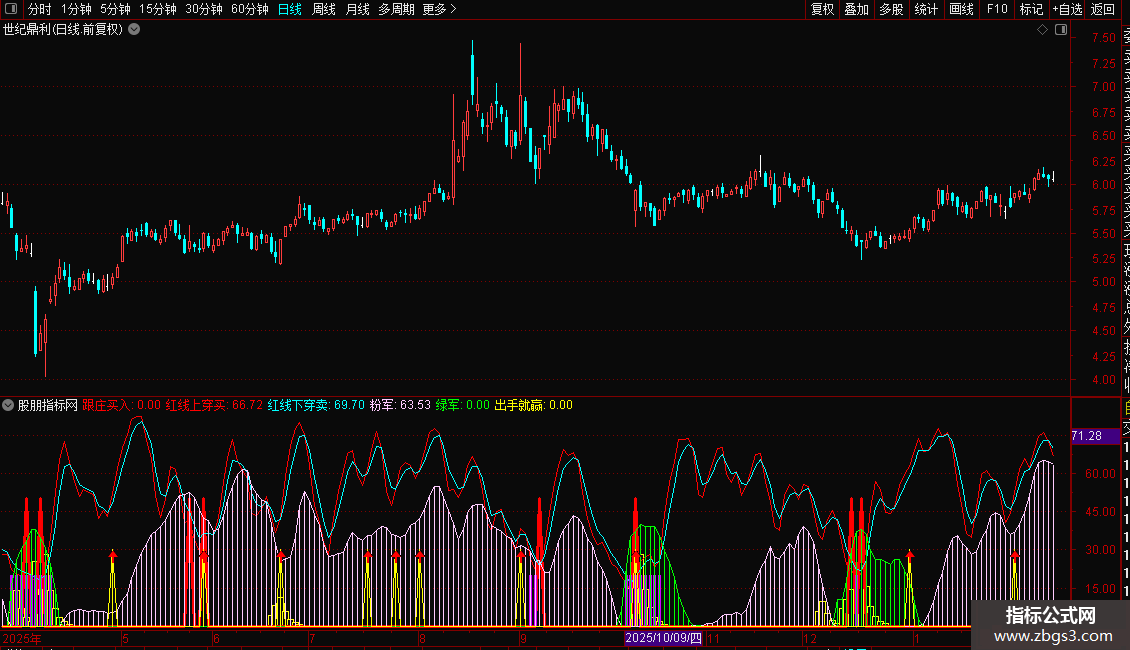The image size is (1130, 650).
Task: Click the 2025/10/09 date marker on timeline
Action: (x=664, y=638)
